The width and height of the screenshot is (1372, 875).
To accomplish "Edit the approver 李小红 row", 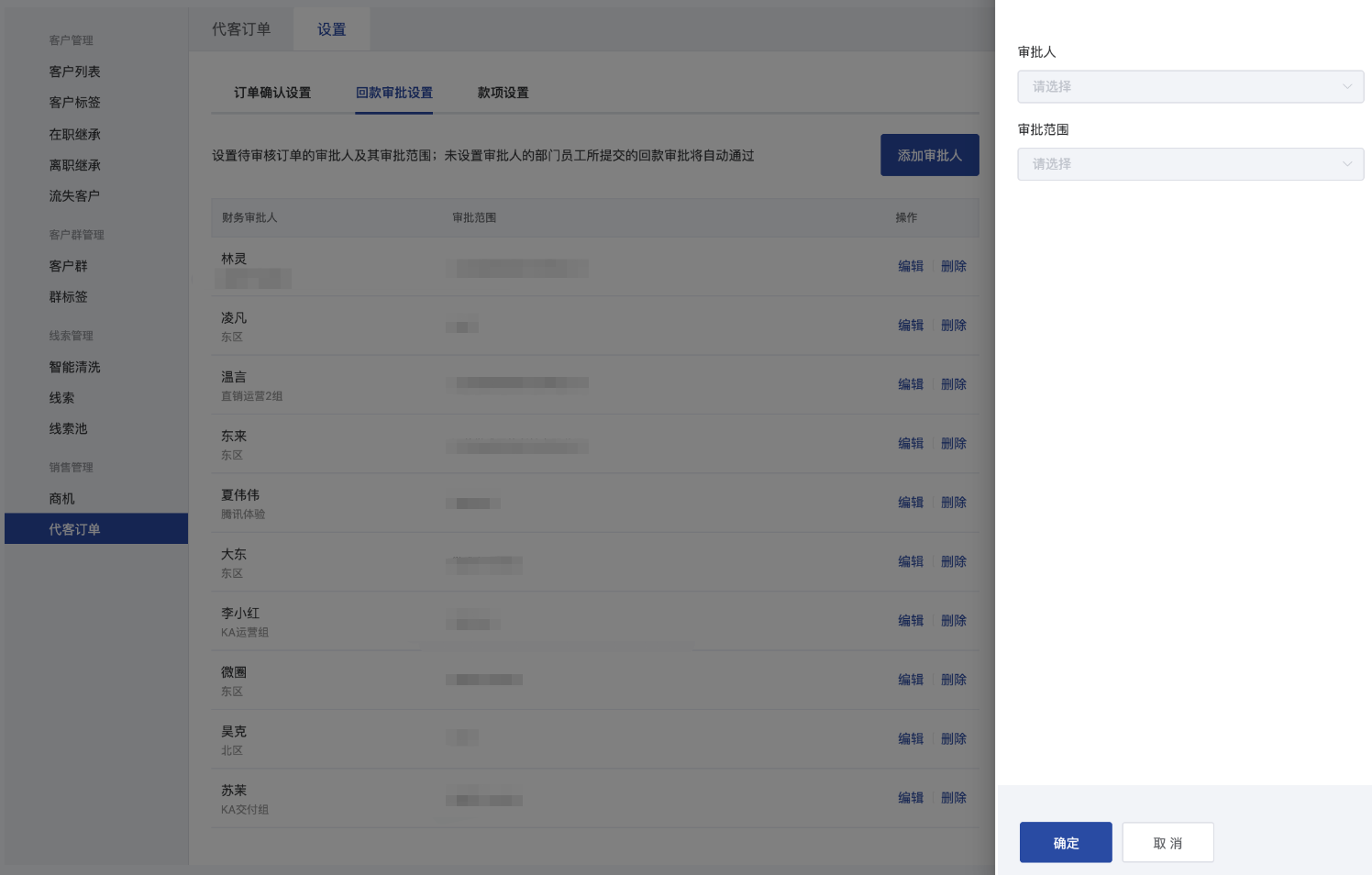I will coord(911,621).
